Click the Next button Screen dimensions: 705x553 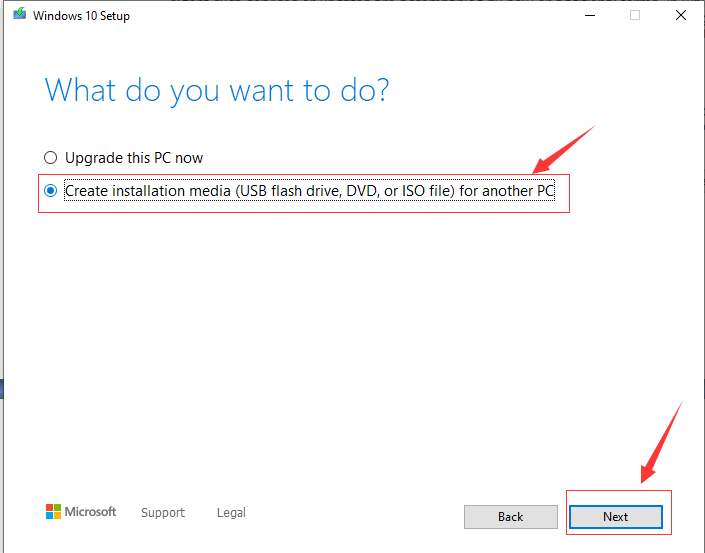point(616,517)
